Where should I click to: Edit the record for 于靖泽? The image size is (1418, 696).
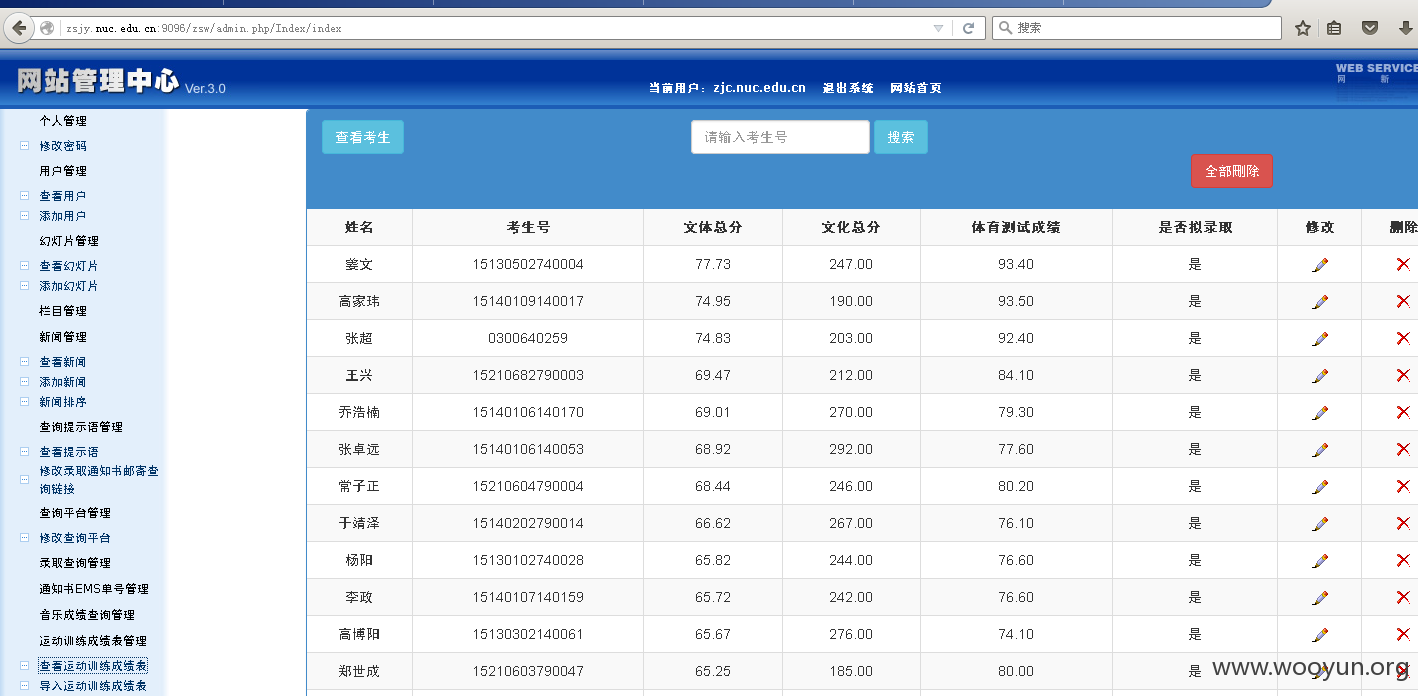1320,524
